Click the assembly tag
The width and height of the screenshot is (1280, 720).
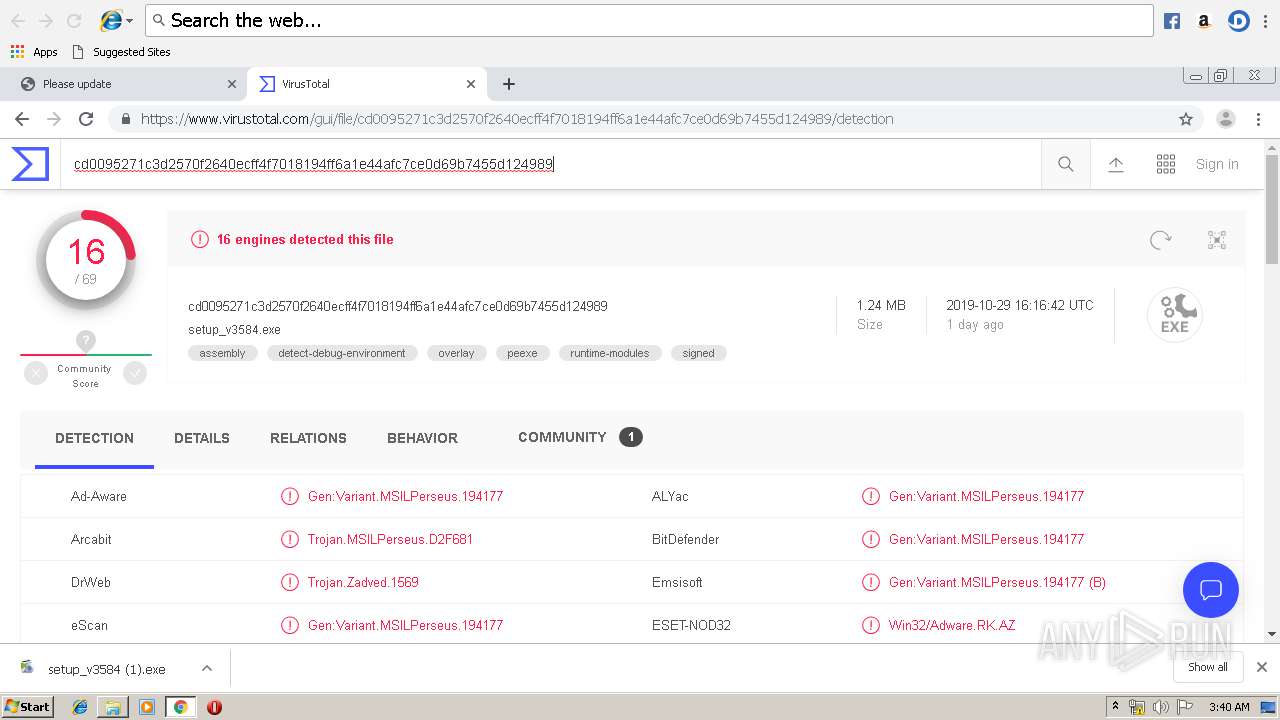click(222, 353)
